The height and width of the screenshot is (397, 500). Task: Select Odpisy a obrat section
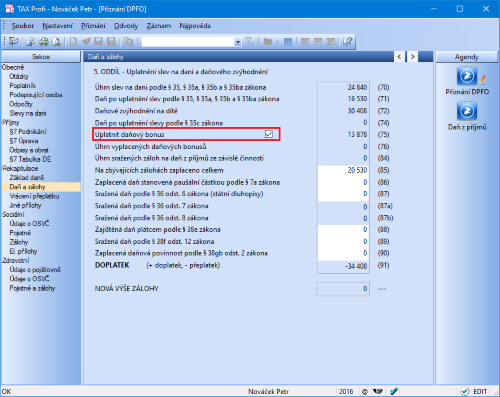[x=29, y=150]
